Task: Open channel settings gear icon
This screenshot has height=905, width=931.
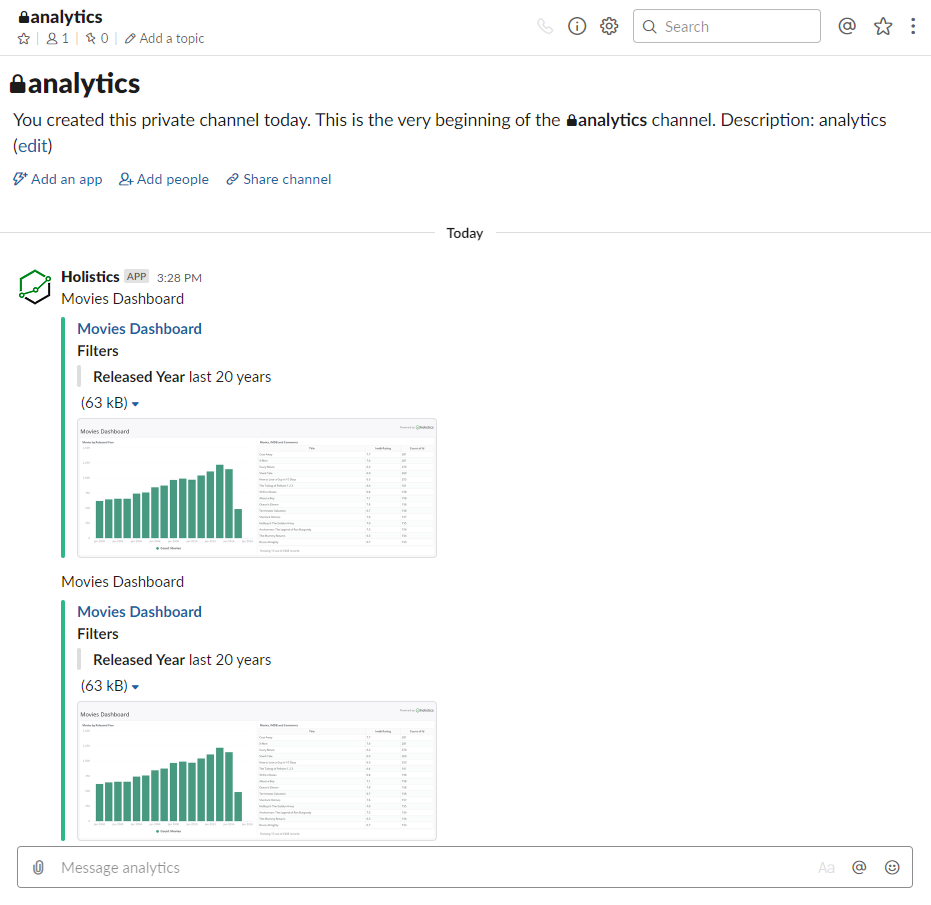Action: click(609, 27)
